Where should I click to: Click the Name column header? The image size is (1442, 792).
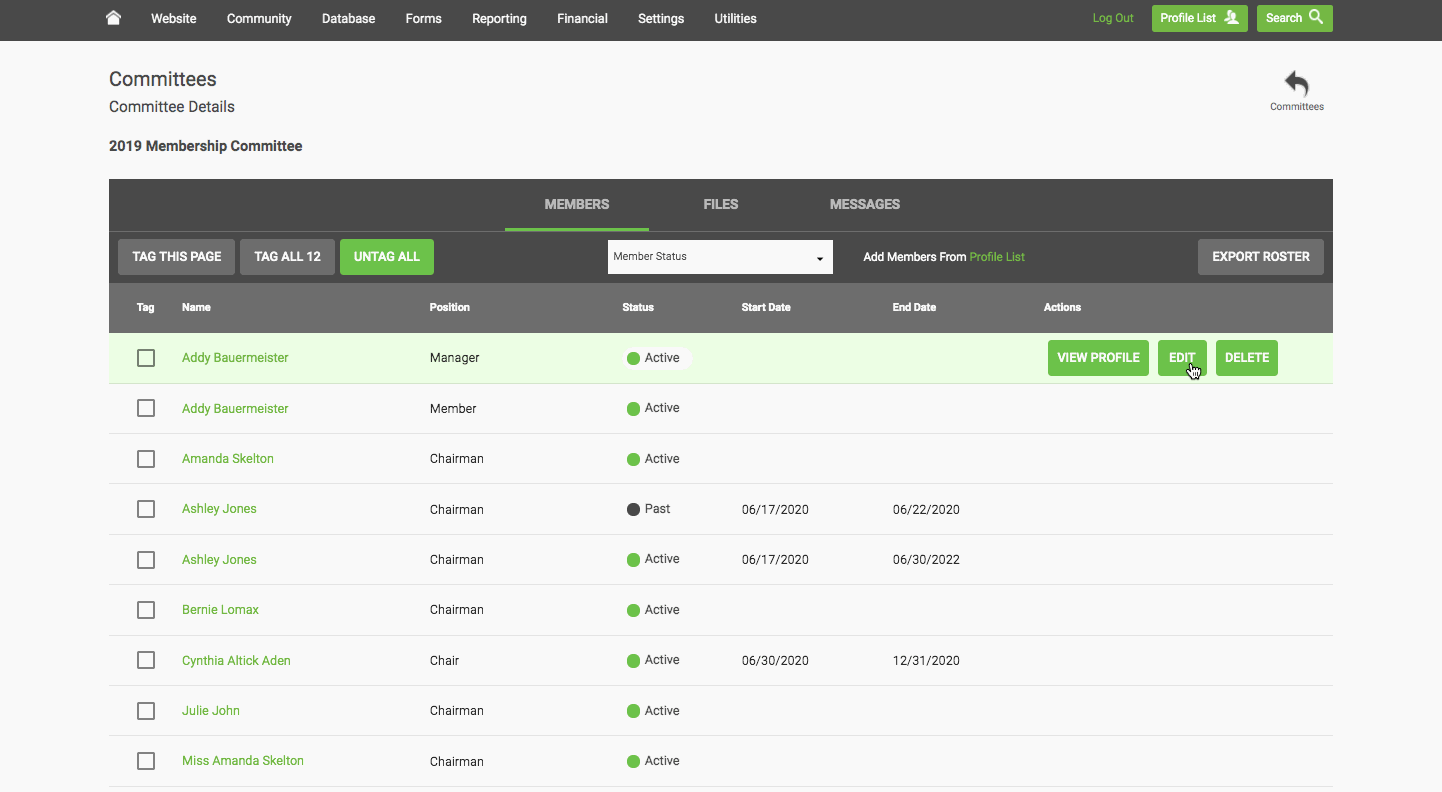[196, 307]
